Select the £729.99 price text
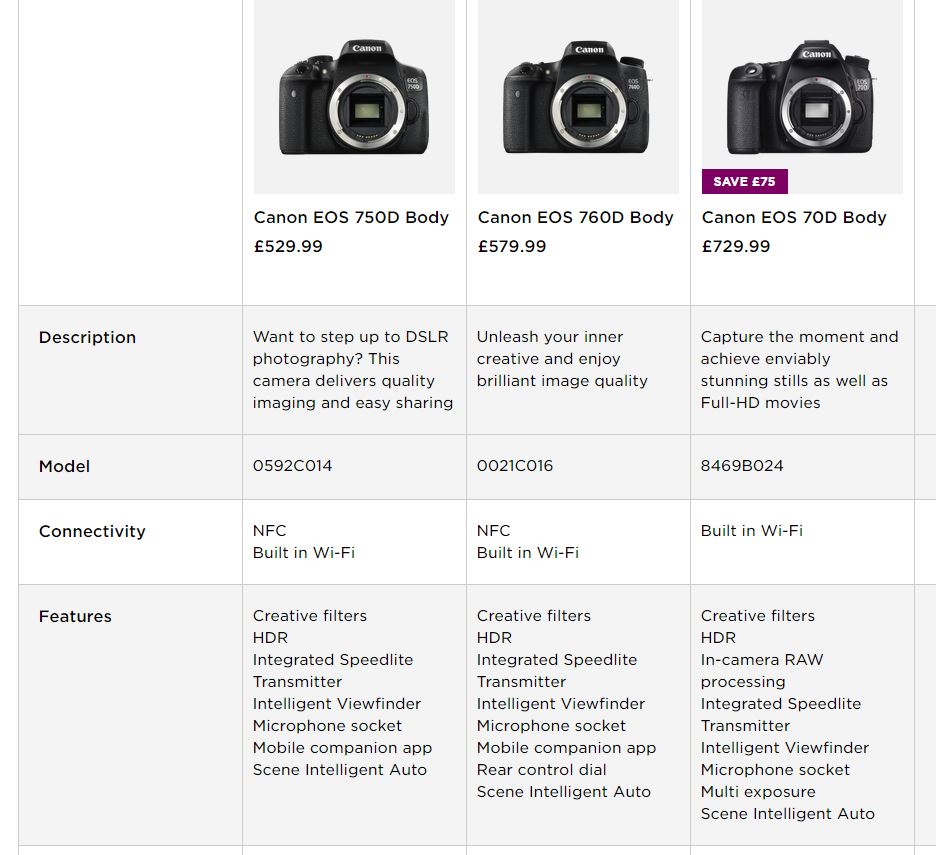Image resolution: width=936 pixels, height=855 pixels. (x=736, y=246)
